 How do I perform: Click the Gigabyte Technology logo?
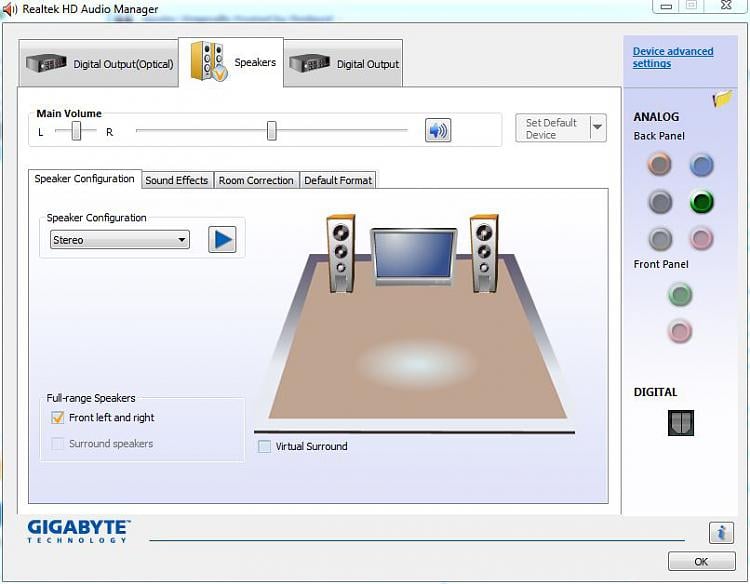79,531
